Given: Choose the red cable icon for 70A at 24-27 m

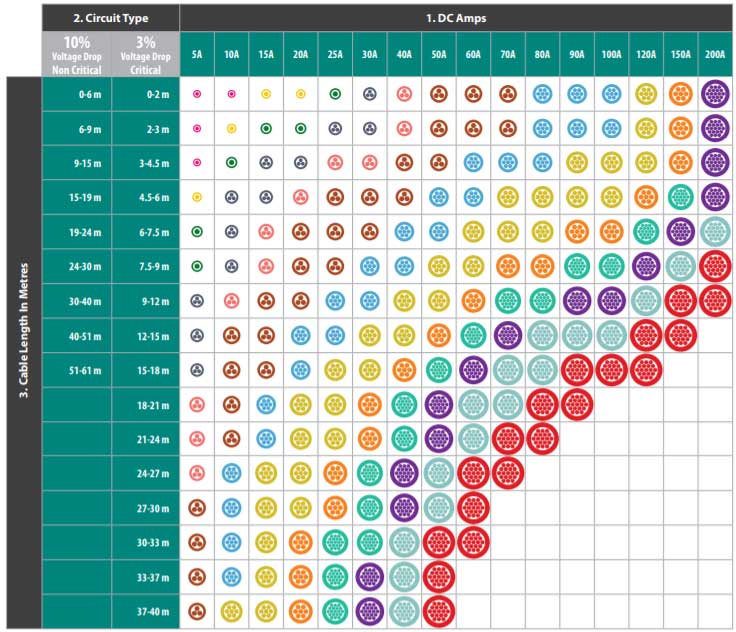Looking at the screenshot, I should point(508,473).
